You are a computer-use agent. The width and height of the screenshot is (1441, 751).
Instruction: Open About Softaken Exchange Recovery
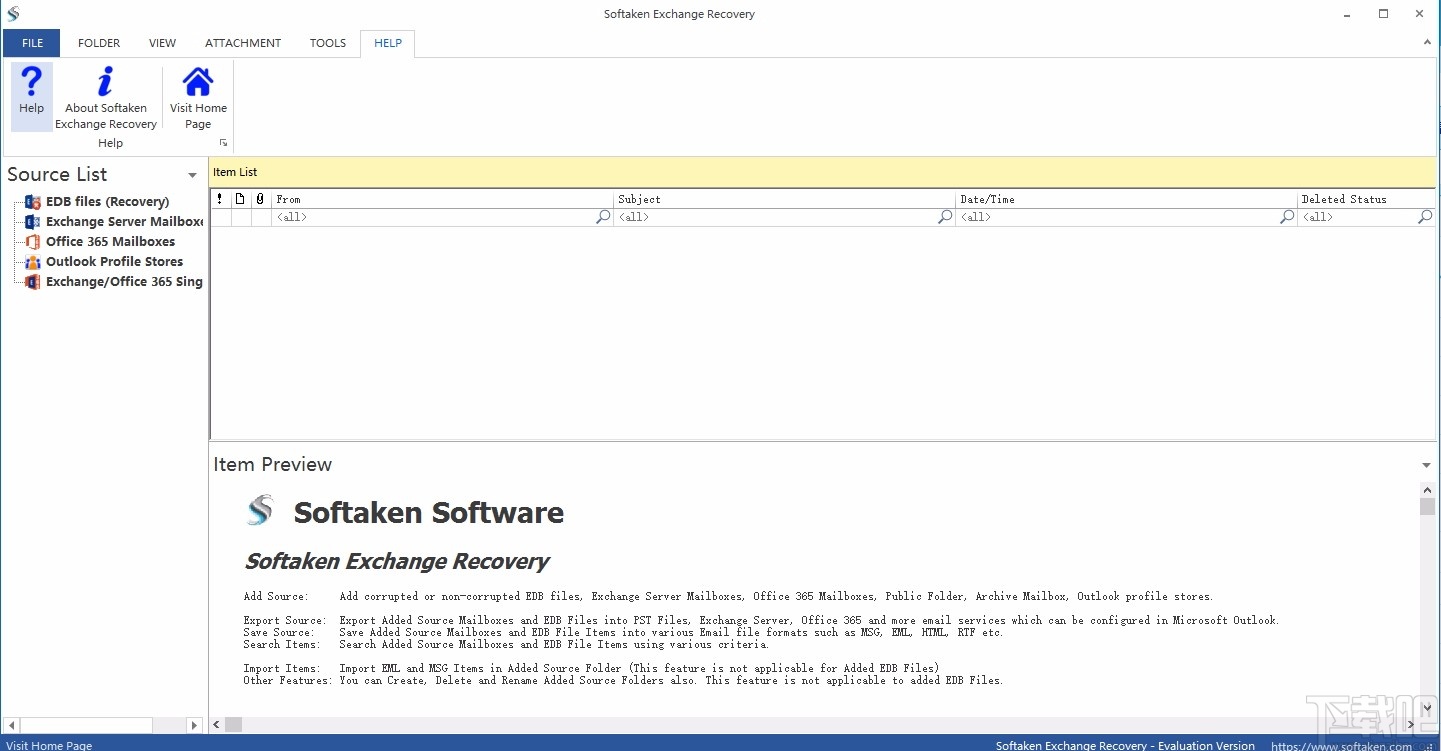click(x=106, y=81)
